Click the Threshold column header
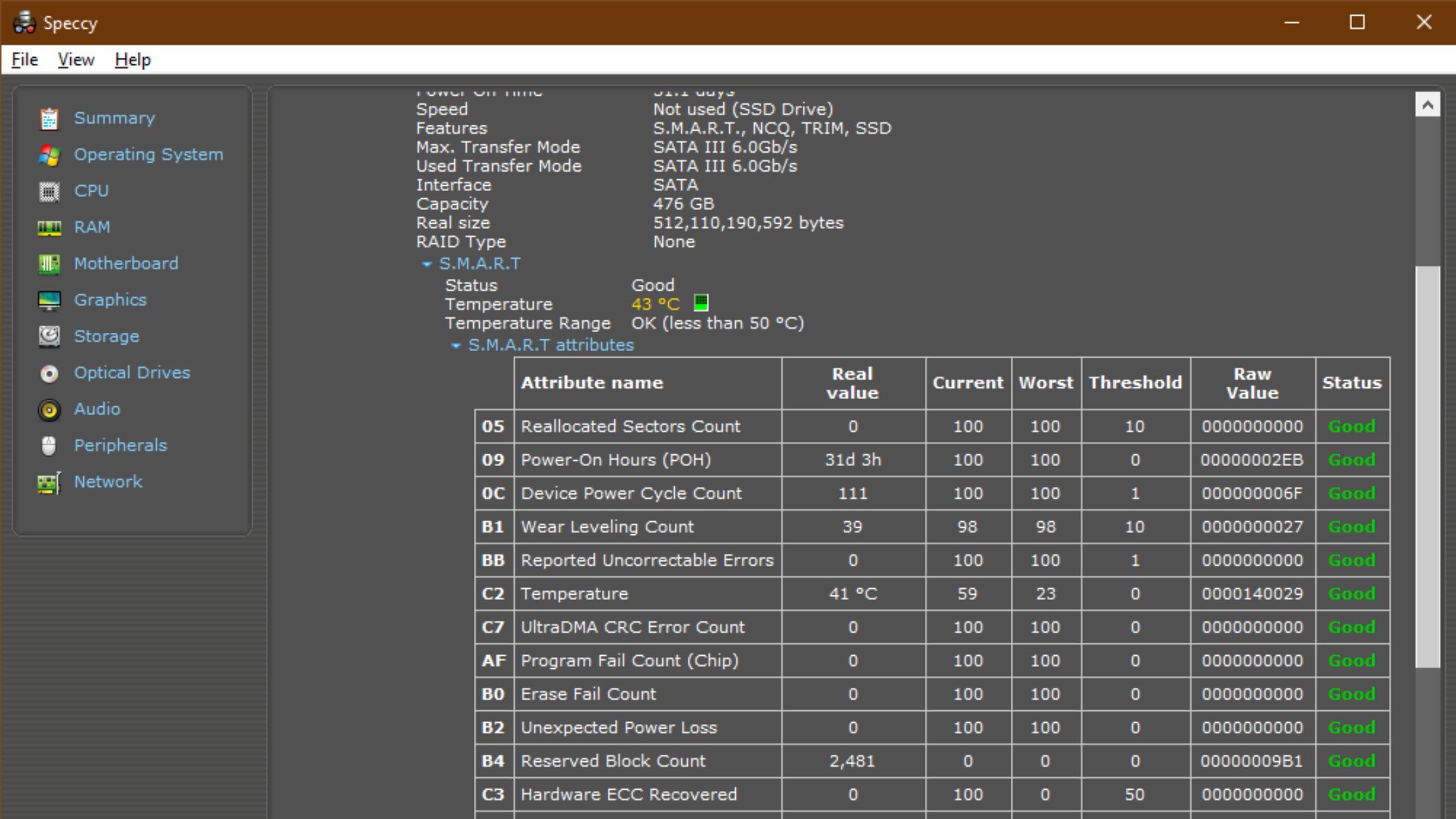Viewport: 1456px width, 819px height. 1136,383
